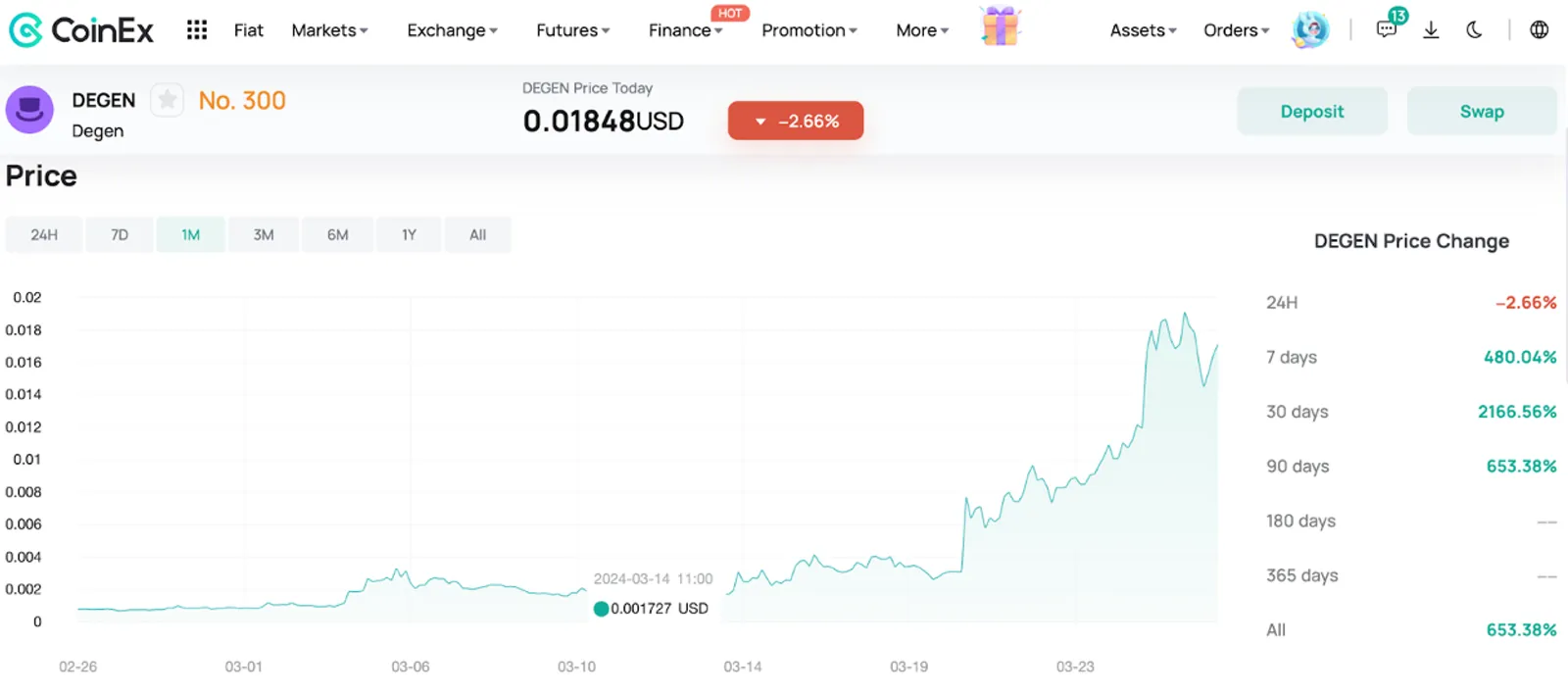The width and height of the screenshot is (1568, 694).
Task: Select the 6M chart range tab
Action: click(x=337, y=235)
